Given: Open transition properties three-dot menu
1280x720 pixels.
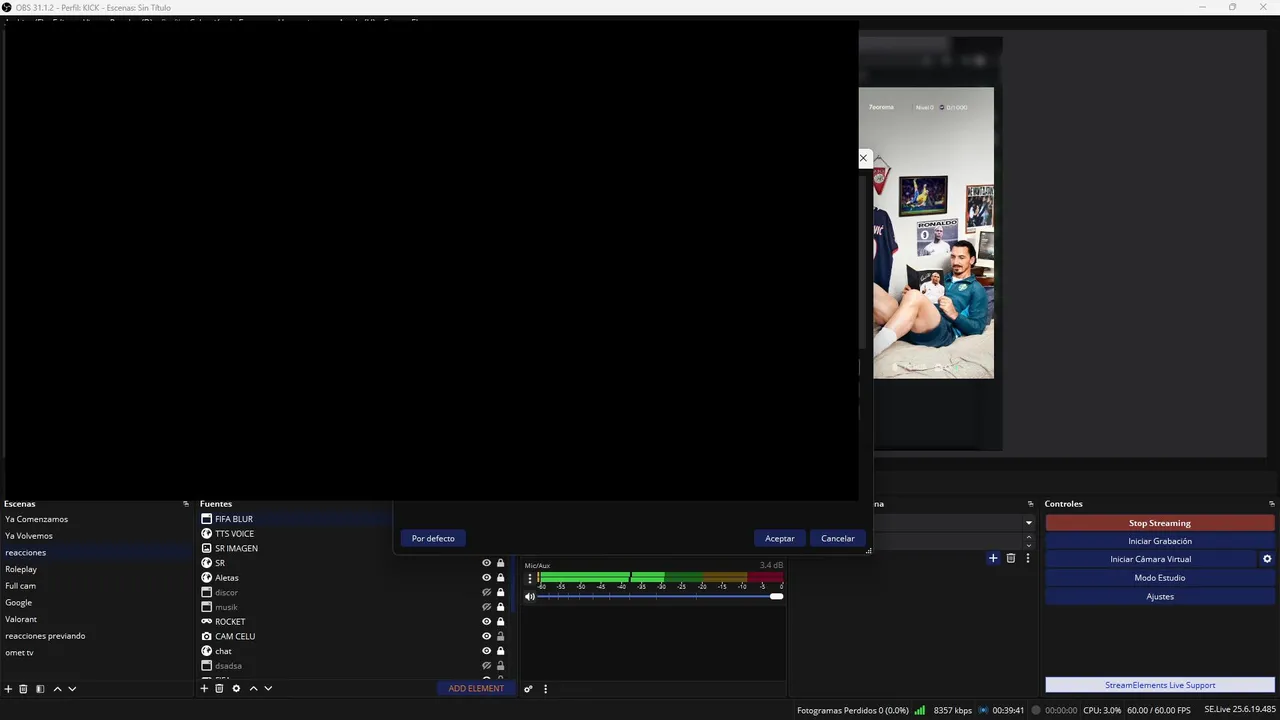Looking at the screenshot, I should 1027,558.
